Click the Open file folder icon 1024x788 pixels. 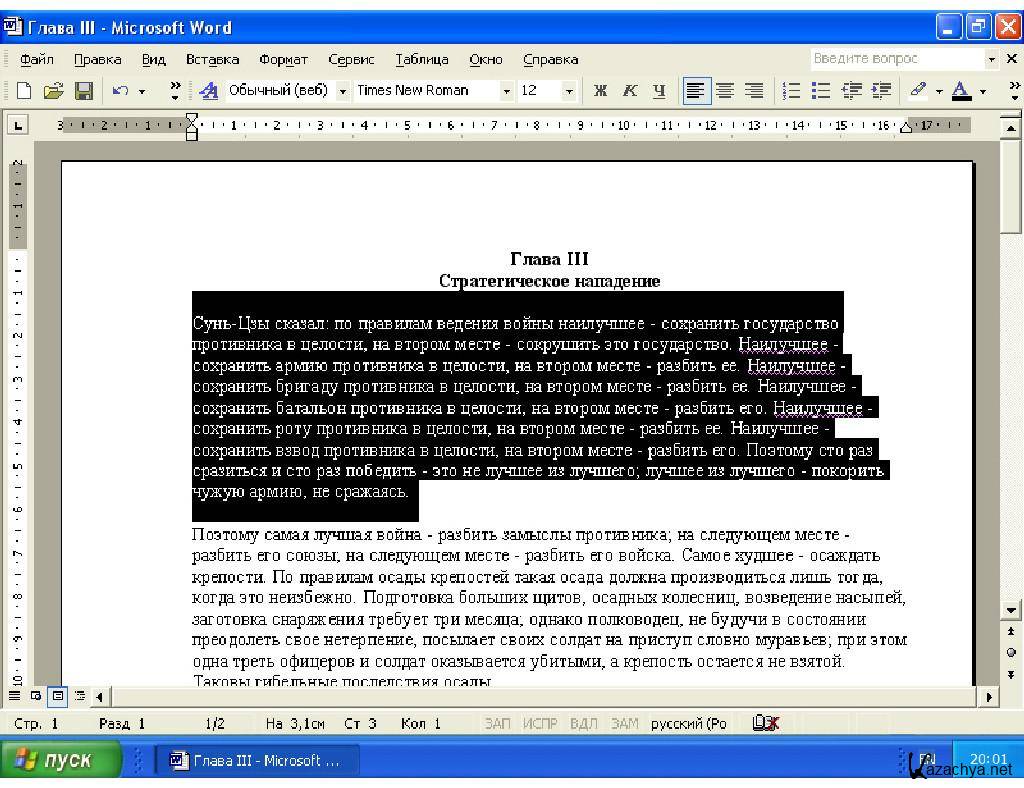53,91
